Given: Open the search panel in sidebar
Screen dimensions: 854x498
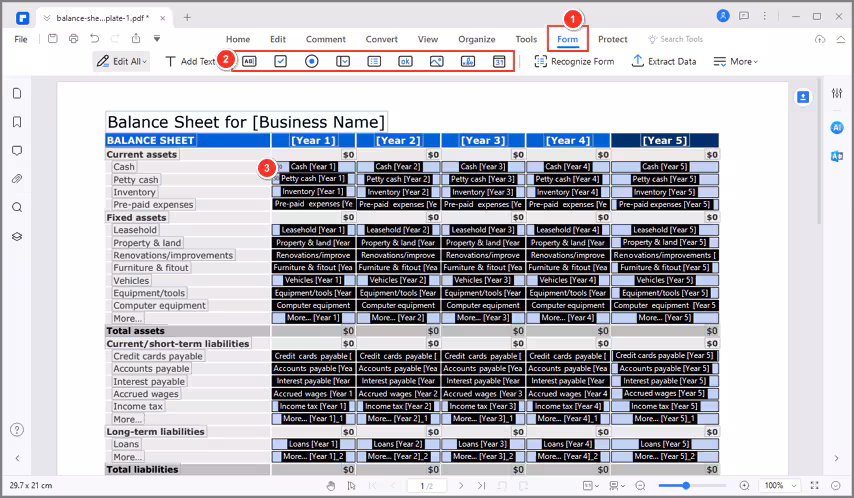Looking at the screenshot, I should (17, 208).
